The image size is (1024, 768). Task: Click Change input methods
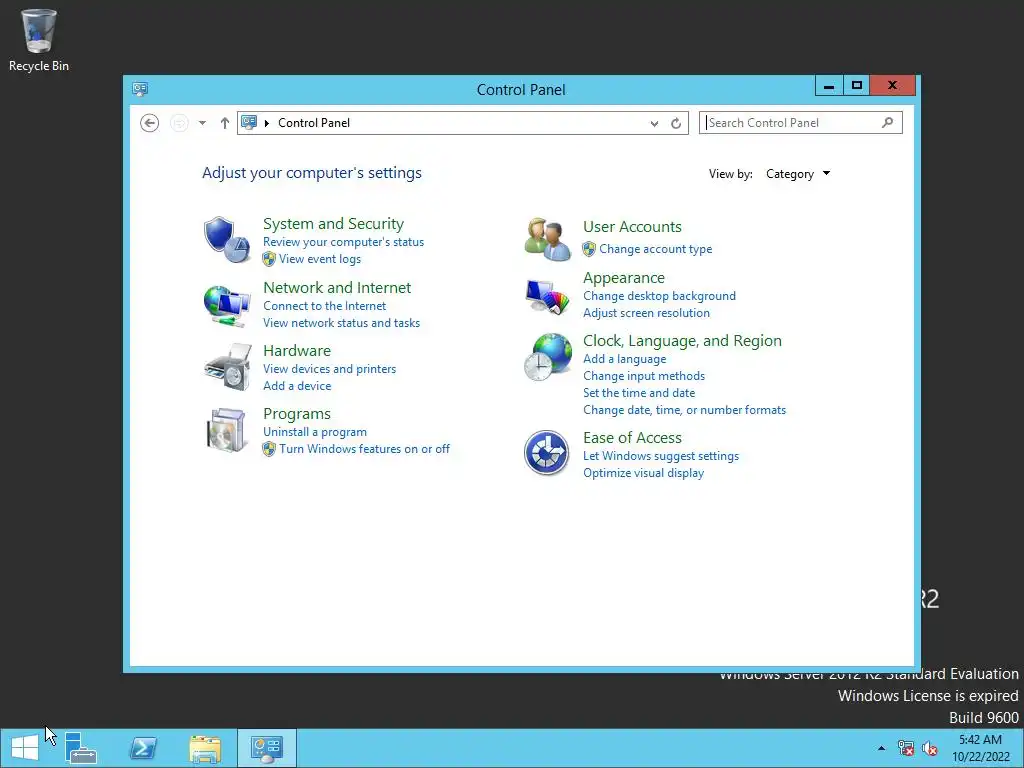(644, 376)
